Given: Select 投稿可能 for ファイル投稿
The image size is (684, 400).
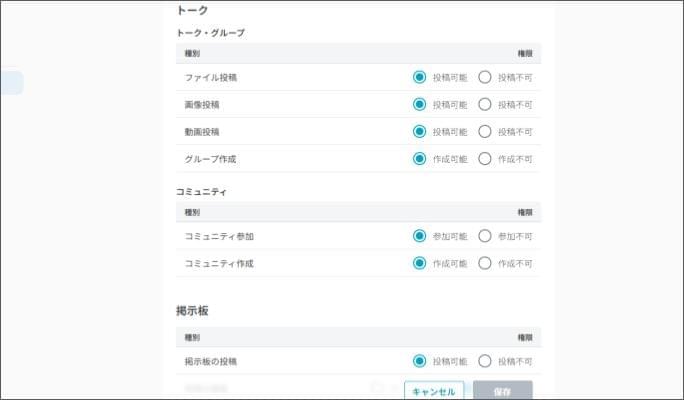Looking at the screenshot, I should (420, 77).
